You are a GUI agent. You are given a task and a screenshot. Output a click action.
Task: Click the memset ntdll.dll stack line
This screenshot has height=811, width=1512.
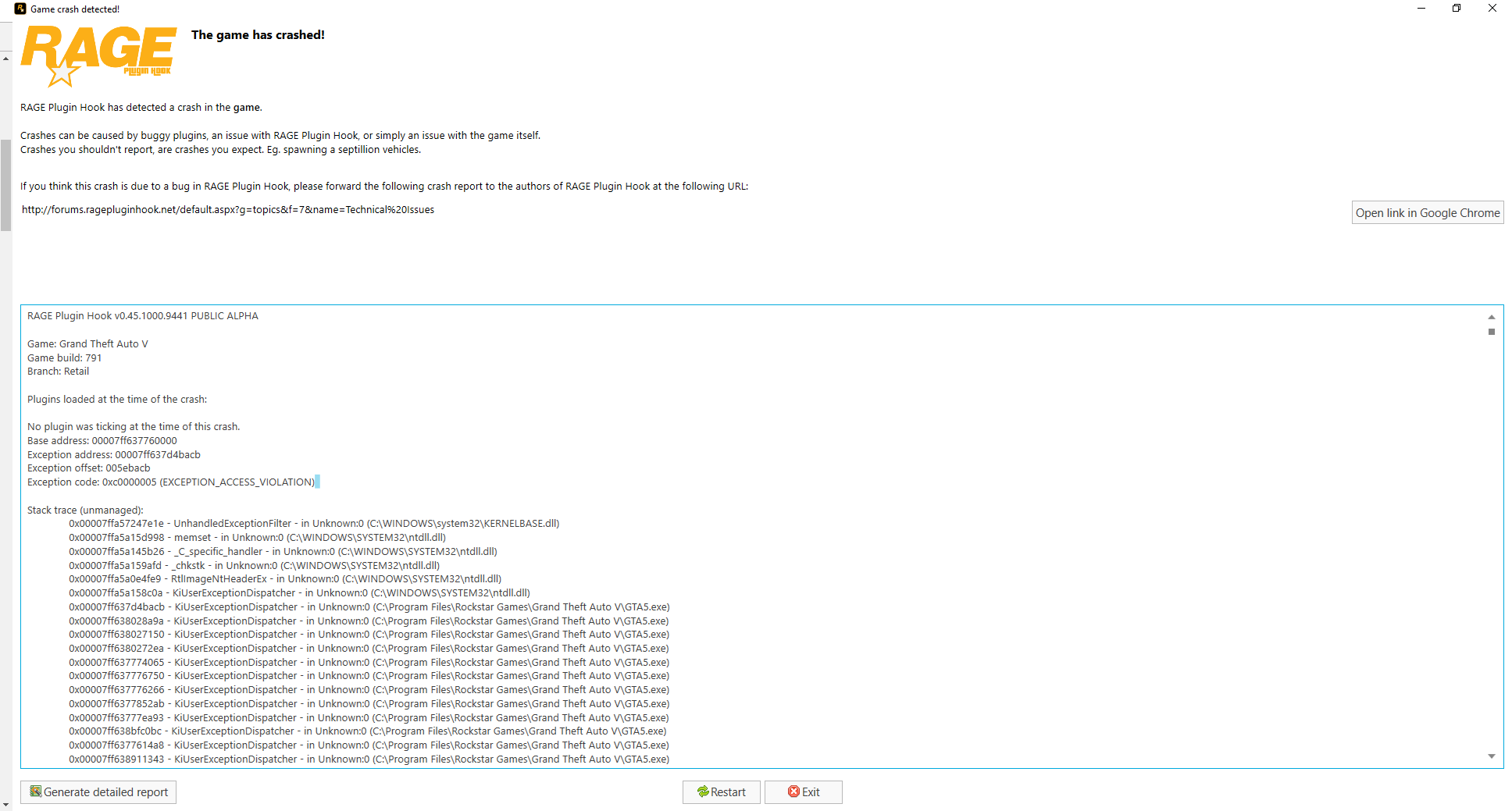click(257, 538)
